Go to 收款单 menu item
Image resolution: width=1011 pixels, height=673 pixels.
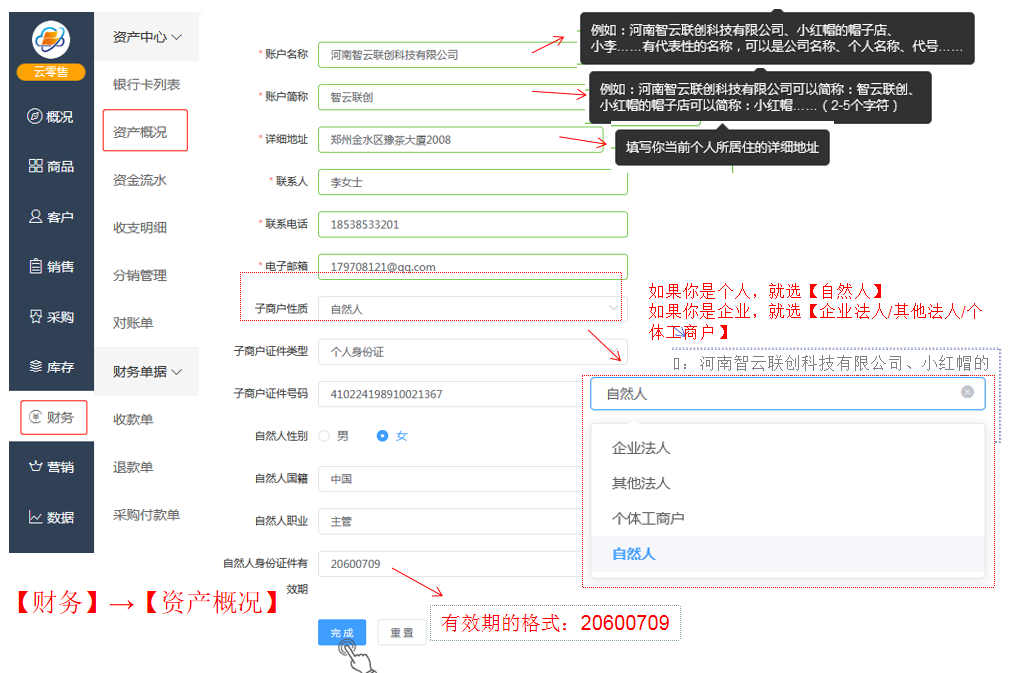[133, 419]
